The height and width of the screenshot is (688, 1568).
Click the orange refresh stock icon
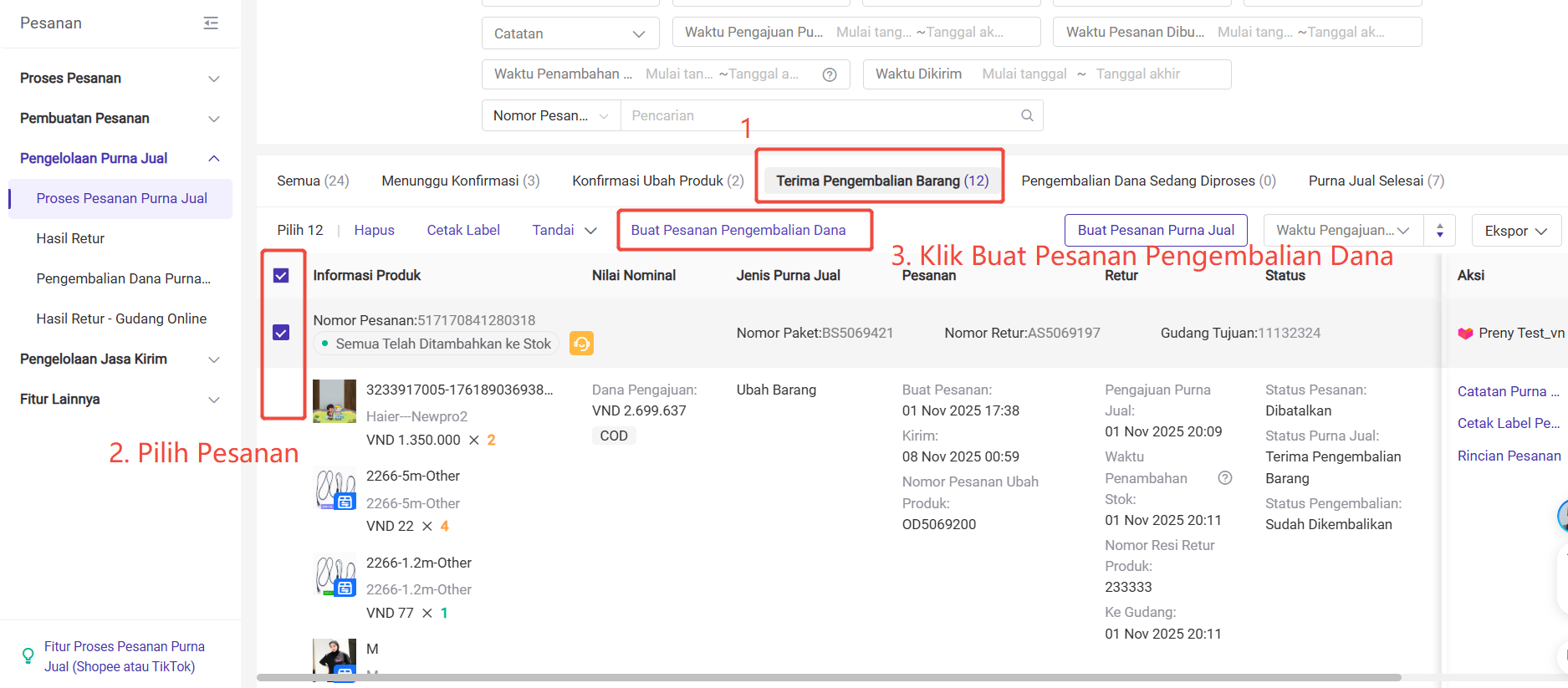coord(581,344)
